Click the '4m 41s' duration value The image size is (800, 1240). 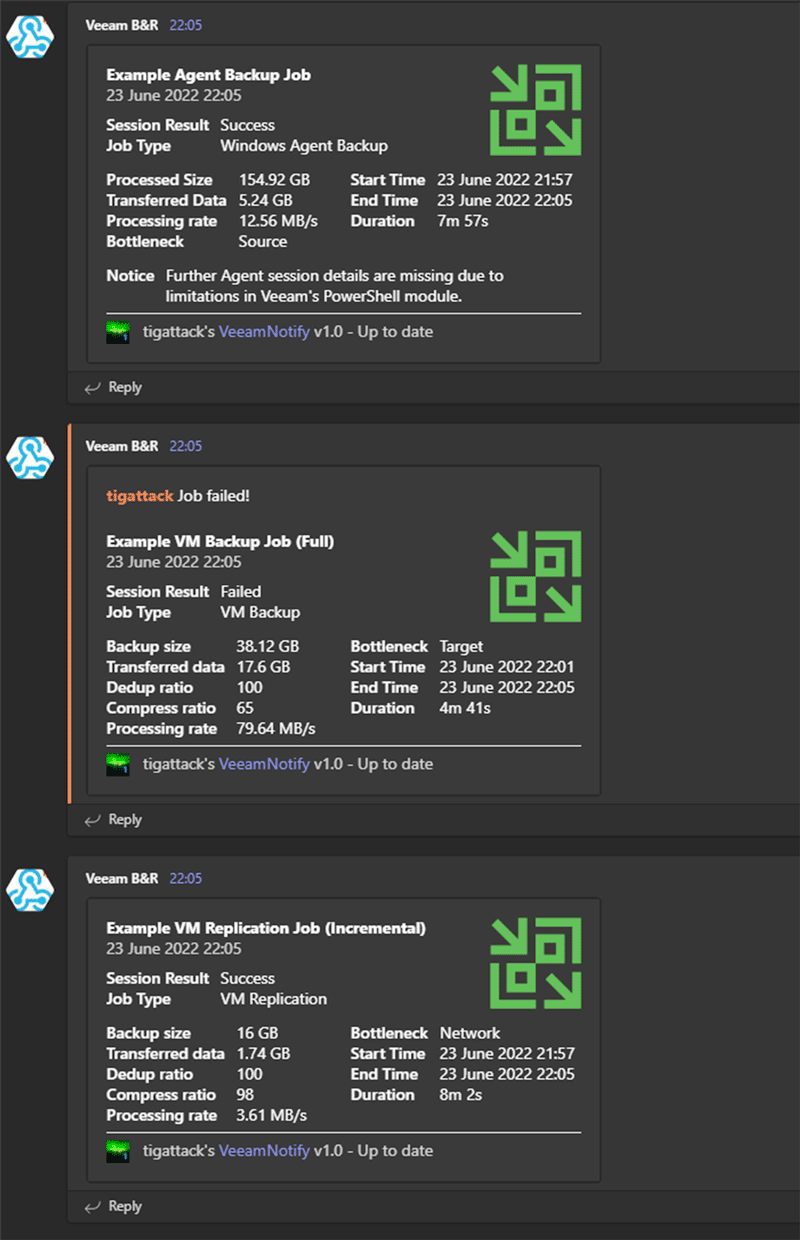(465, 708)
